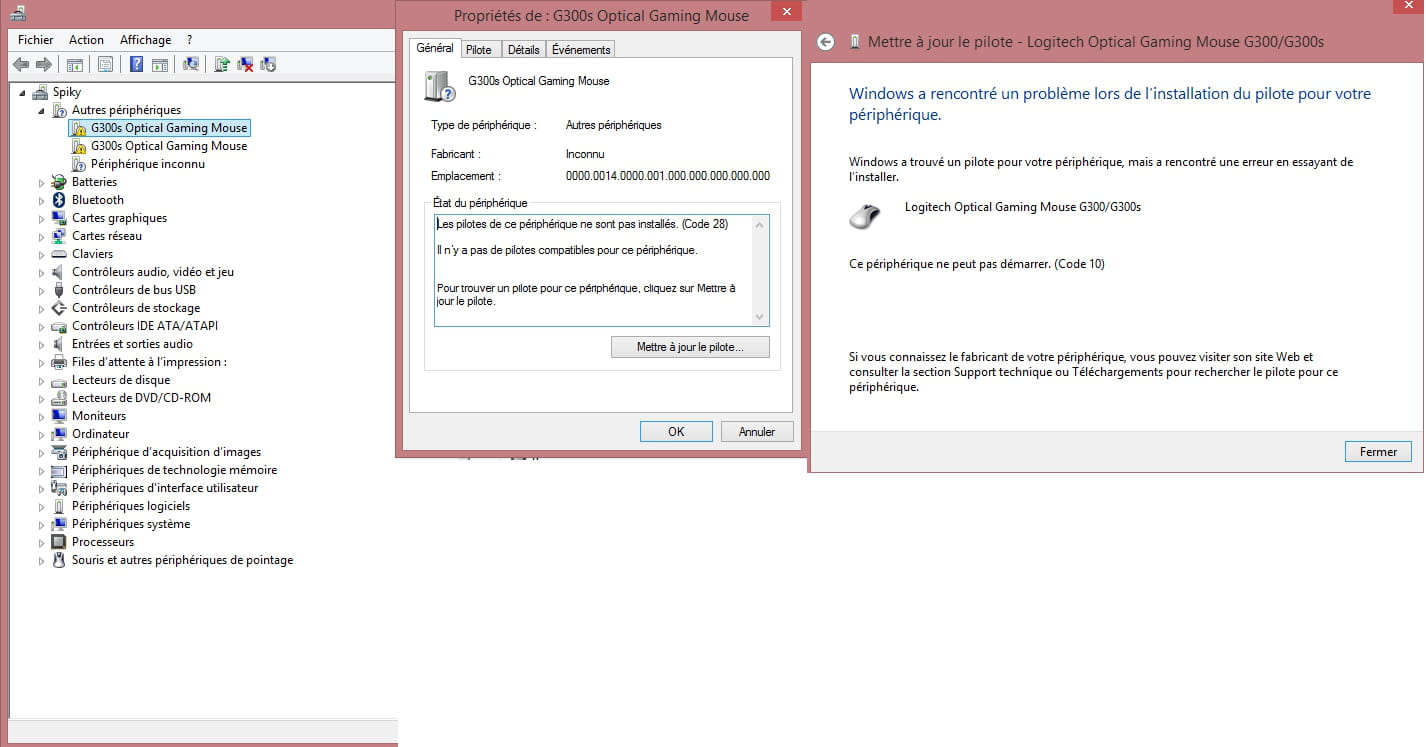Click the device icon in the Propriétés dialog header
The height and width of the screenshot is (747, 1426).
(x=440, y=86)
